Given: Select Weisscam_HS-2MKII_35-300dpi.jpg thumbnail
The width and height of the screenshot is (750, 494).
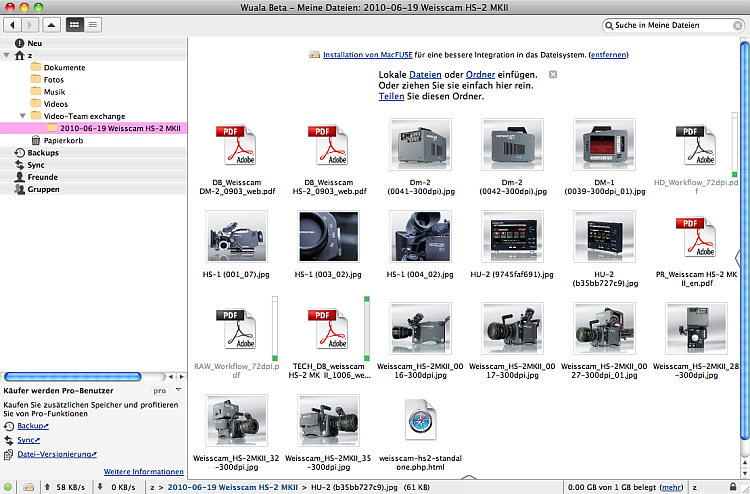Looking at the screenshot, I should (x=329, y=420).
